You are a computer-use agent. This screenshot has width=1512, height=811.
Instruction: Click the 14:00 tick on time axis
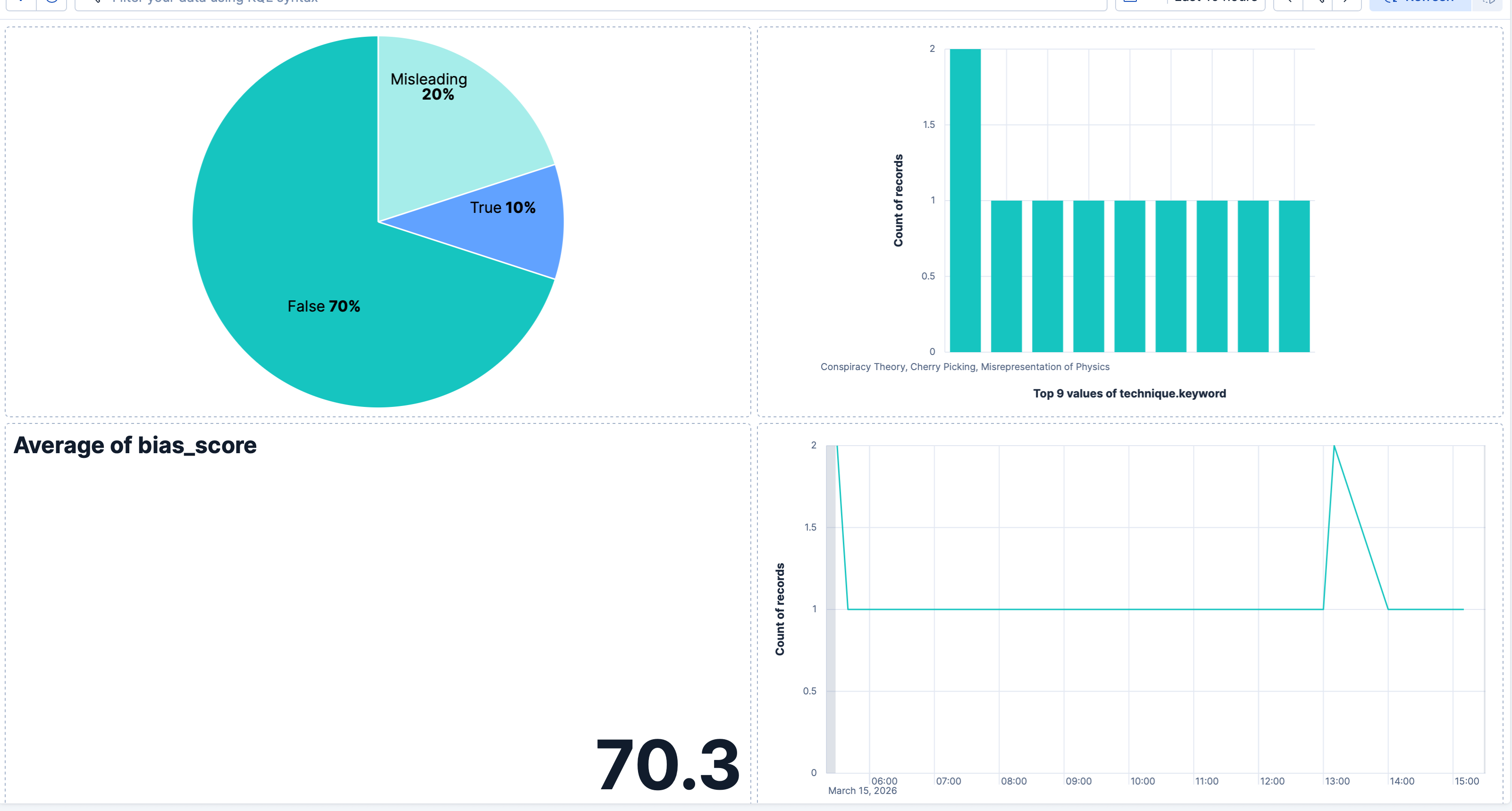coord(1402,781)
